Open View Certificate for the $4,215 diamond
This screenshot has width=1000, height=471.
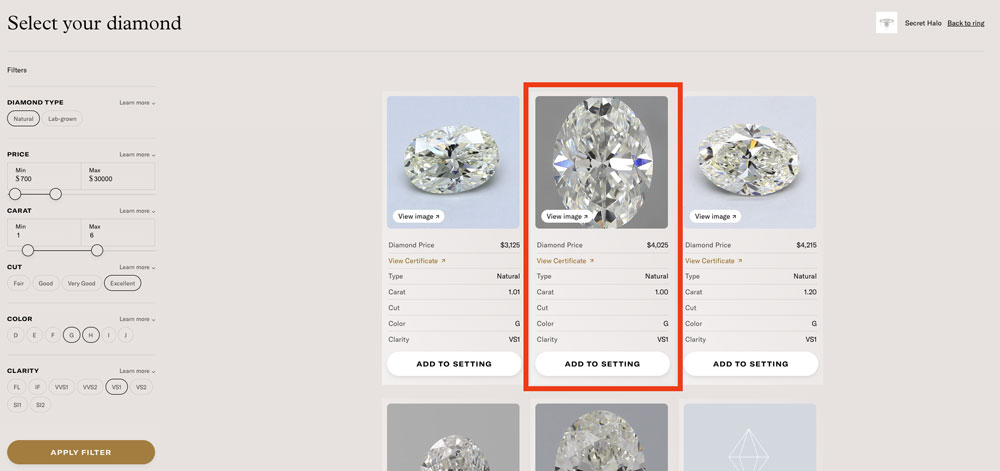[714, 261]
